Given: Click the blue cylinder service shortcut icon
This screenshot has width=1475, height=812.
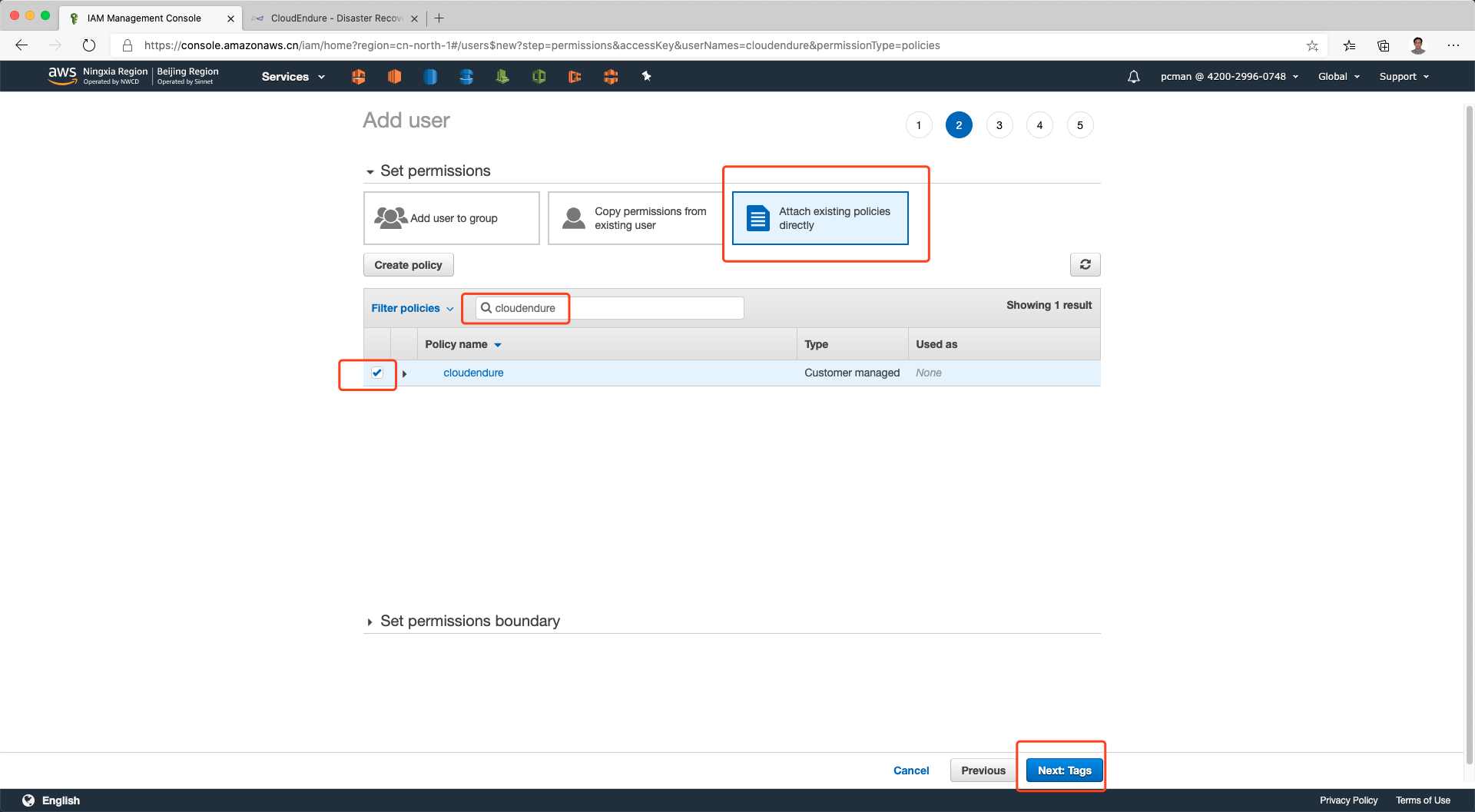Looking at the screenshot, I should (x=430, y=77).
